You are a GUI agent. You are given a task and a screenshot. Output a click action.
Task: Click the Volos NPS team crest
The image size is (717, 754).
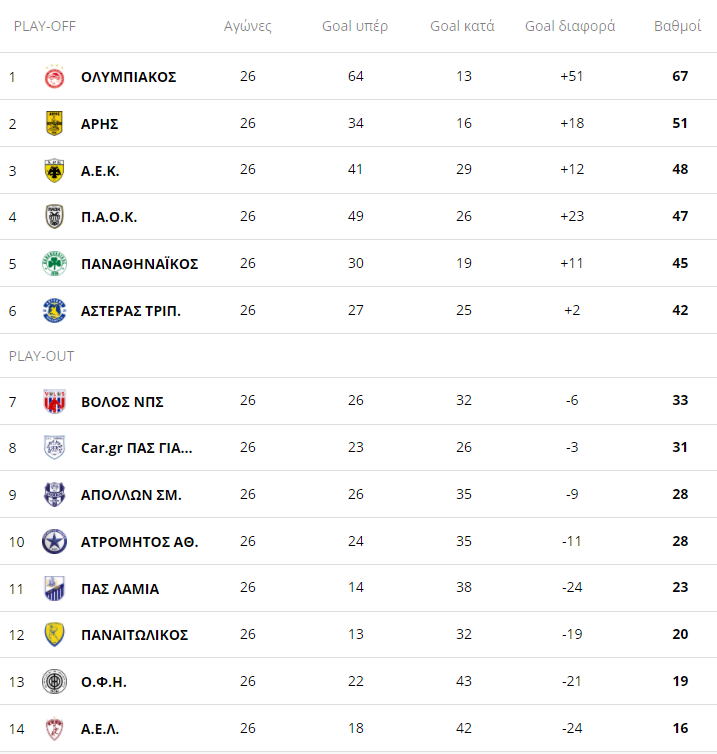click(x=54, y=402)
